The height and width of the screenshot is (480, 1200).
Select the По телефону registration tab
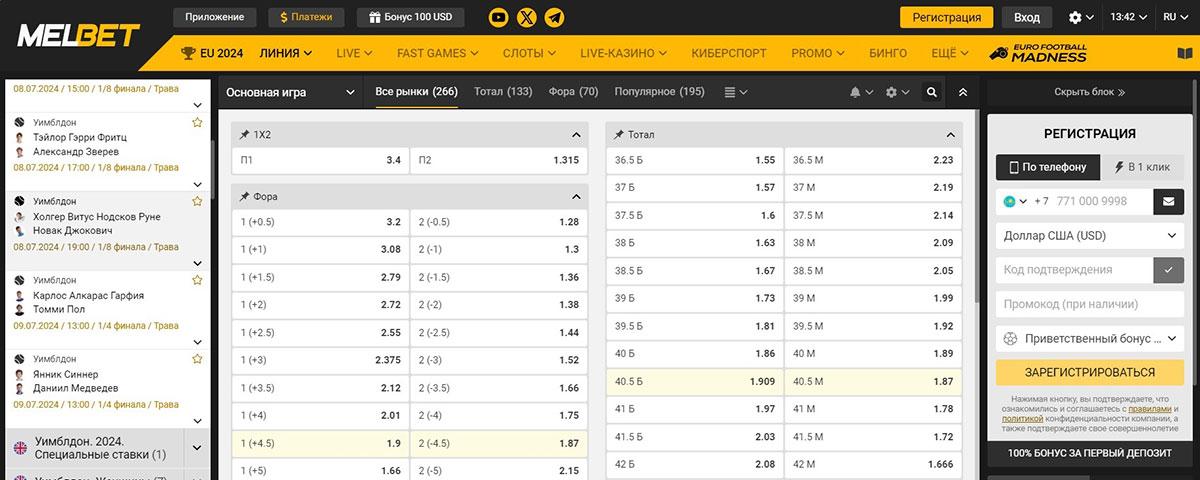[x=1048, y=168]
